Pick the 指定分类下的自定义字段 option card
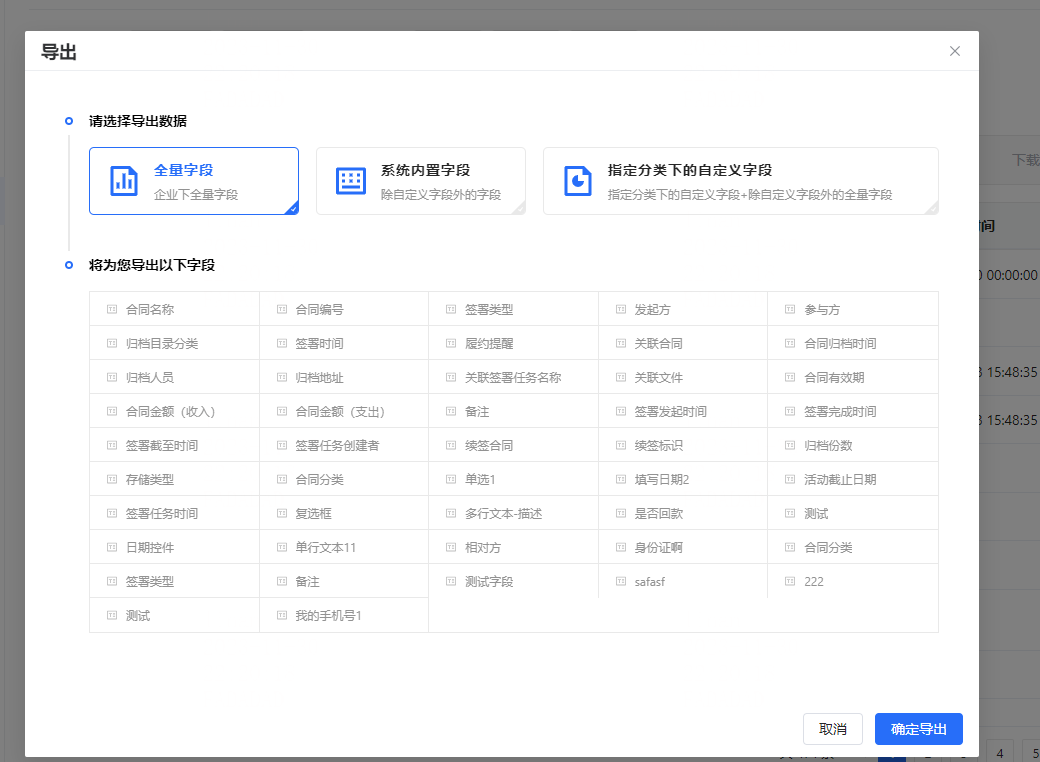This screenshot has width=1040, height=762. point(740,181)
